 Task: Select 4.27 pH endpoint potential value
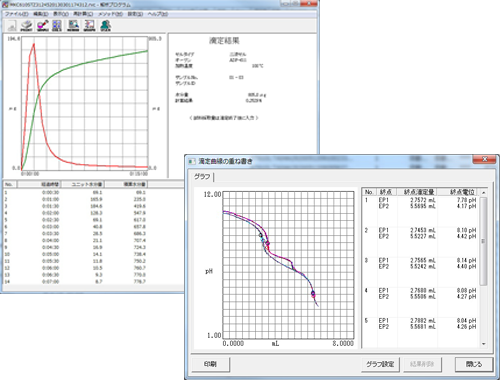pyautogui.click(x=466, y=297)
